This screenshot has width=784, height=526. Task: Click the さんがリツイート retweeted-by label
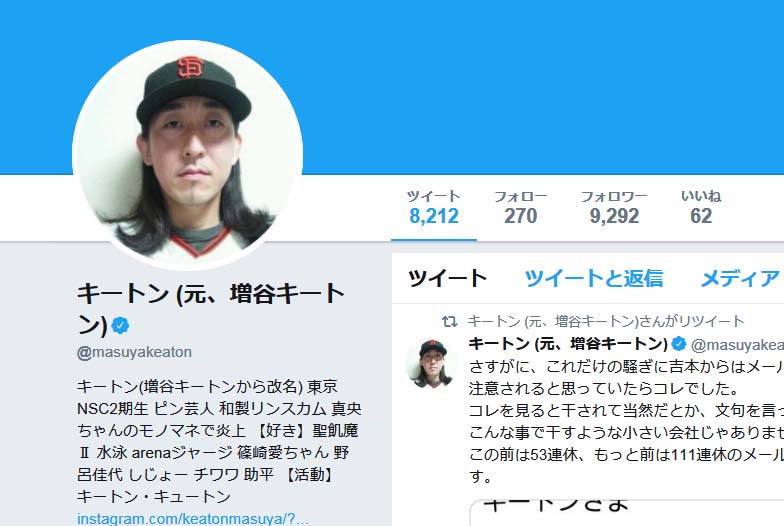(x=606, y=321)
